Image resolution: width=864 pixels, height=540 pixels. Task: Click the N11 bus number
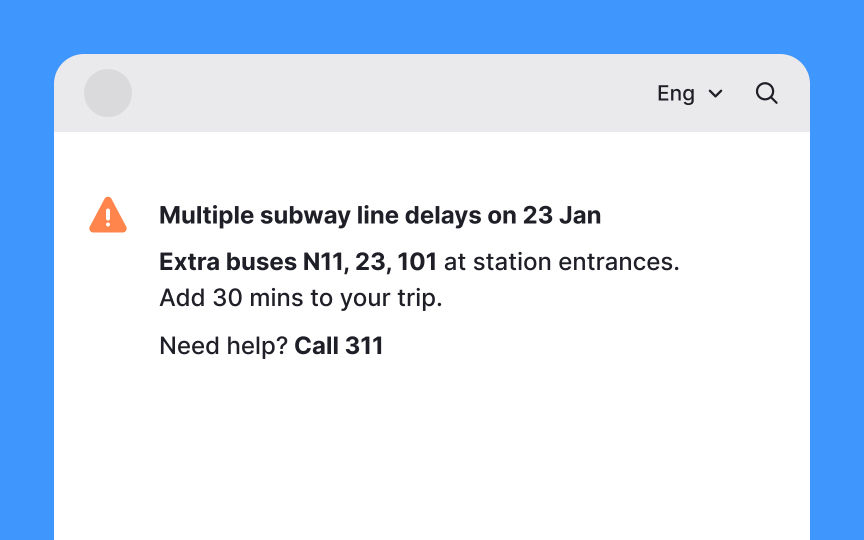coord(325,262)
